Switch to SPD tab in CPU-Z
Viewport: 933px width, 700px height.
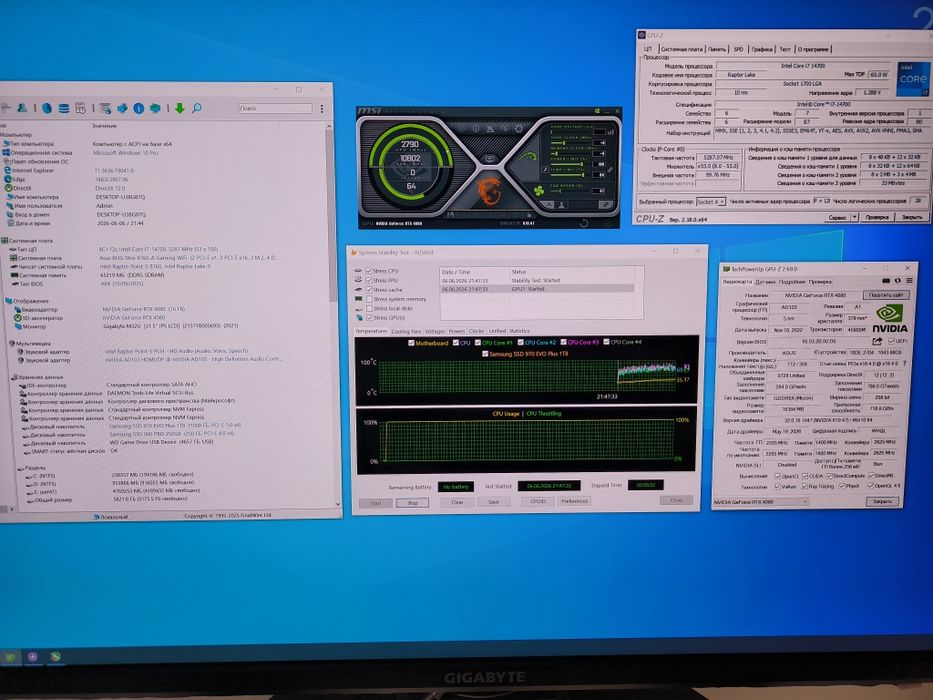coord(738,49)
